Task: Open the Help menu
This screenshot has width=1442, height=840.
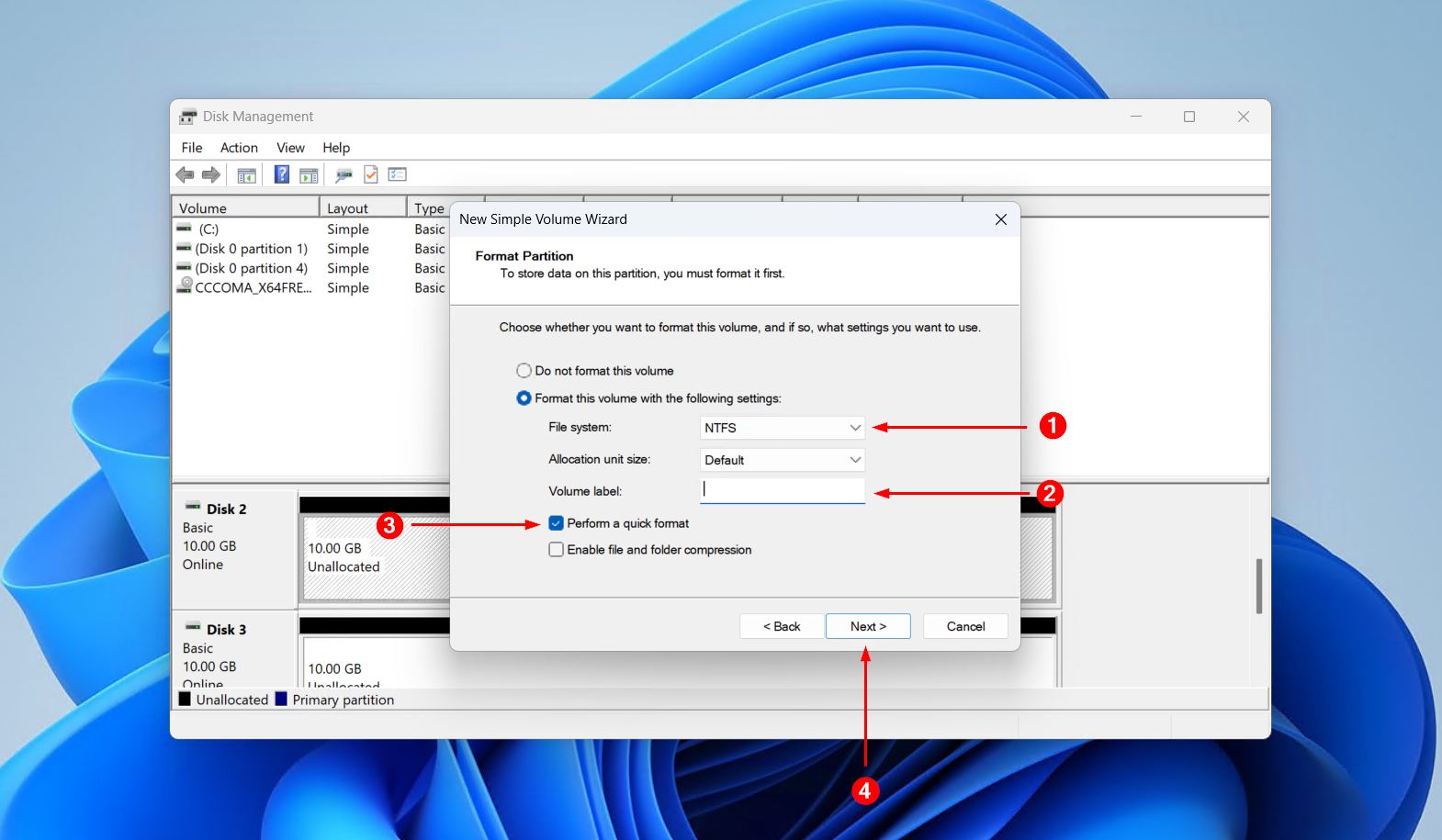Action: click(x=336, y=148)
